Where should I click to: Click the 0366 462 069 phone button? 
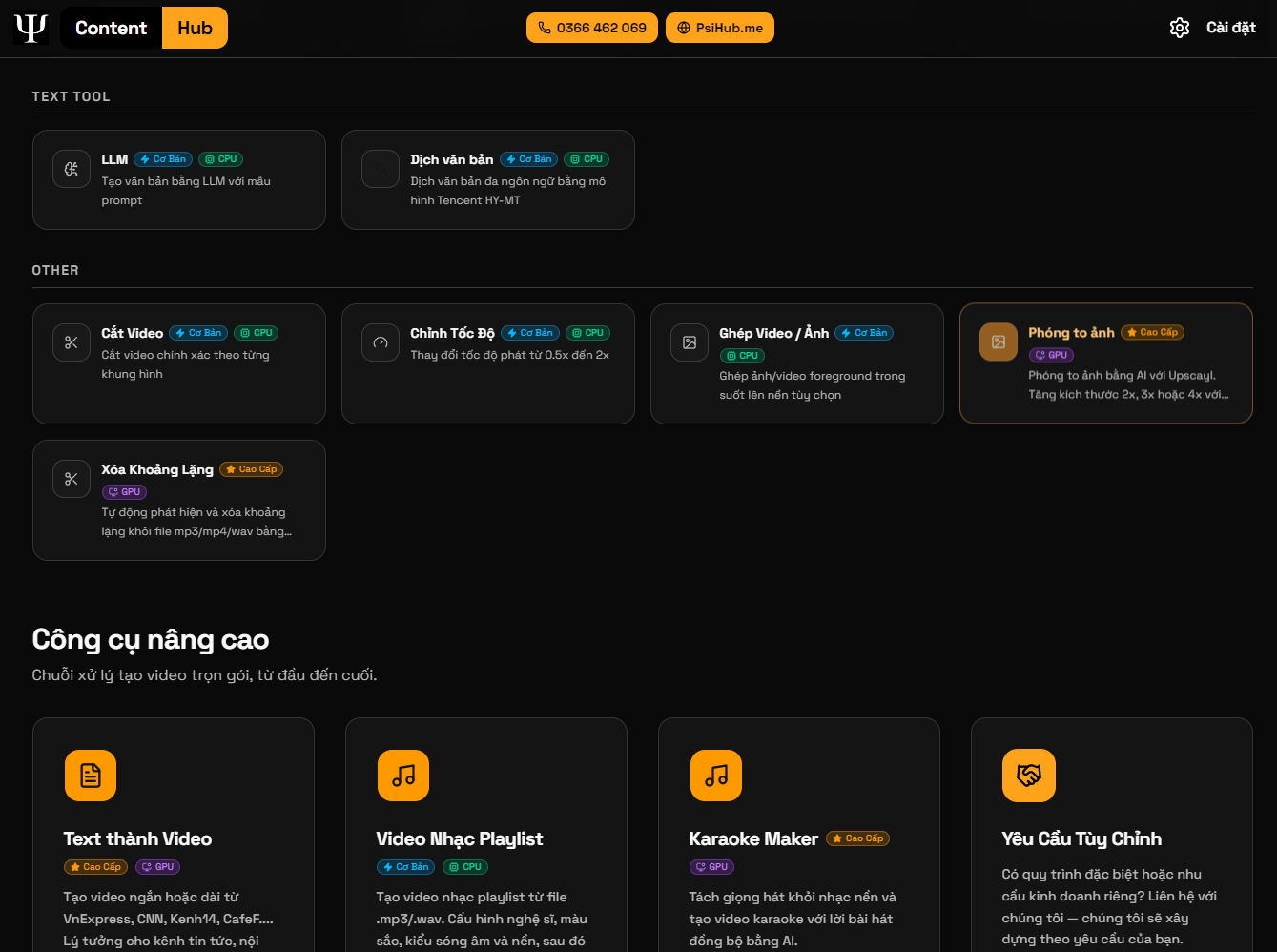pyautogui.click(x=592, y=28)
